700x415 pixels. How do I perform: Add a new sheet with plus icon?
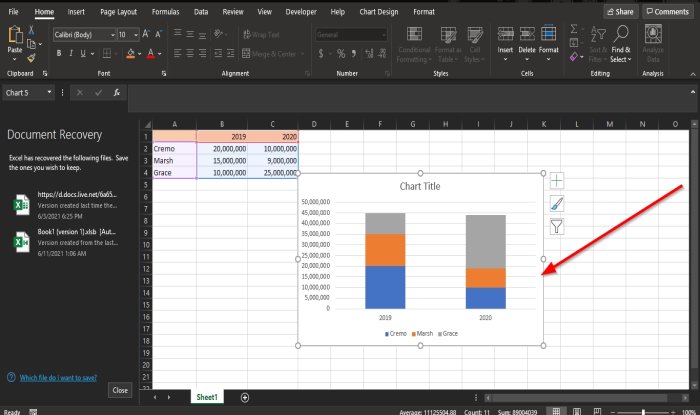[245, 398]
